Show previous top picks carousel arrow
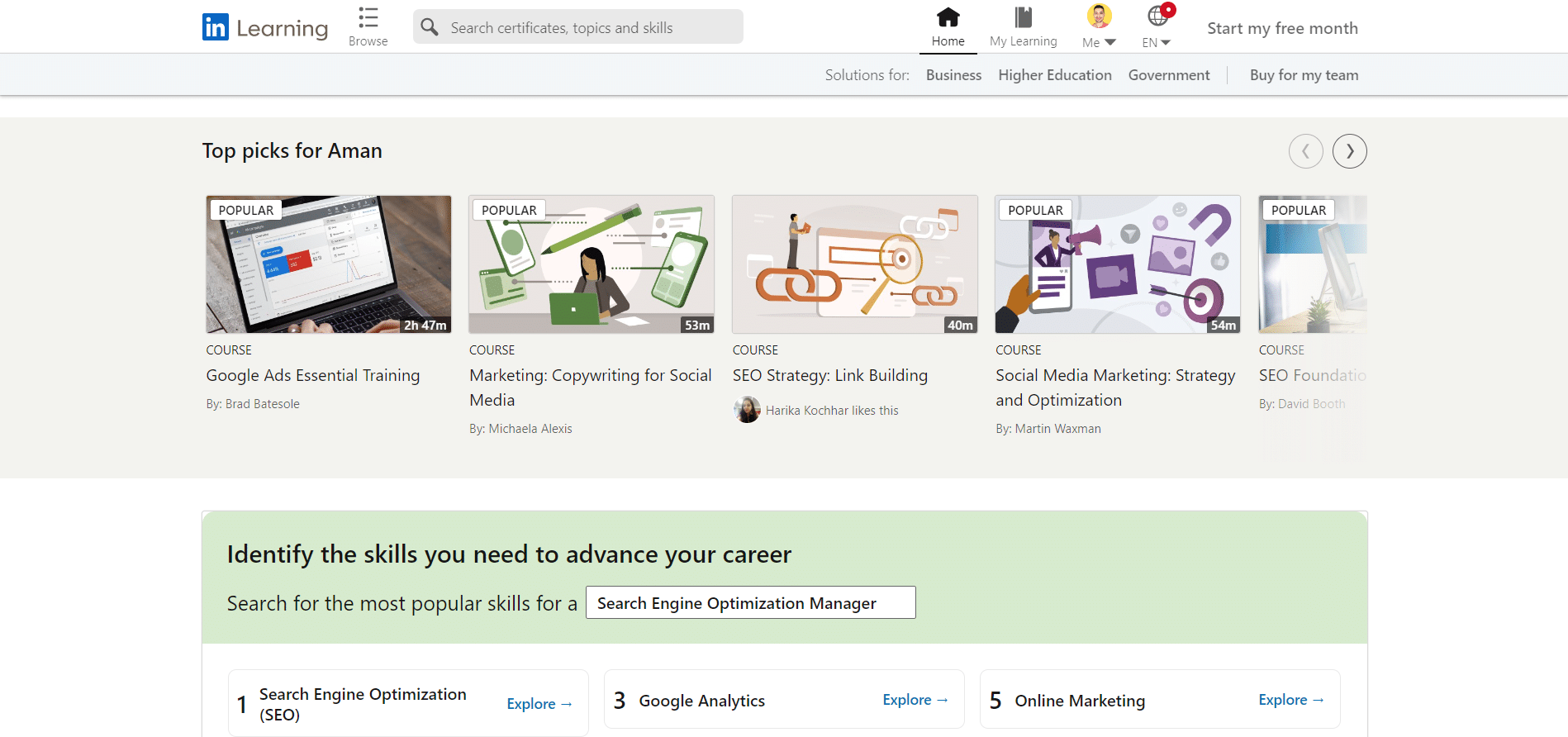This screenshot has width=1568, height=737. pyautogui.click(x=1306, y=151)
